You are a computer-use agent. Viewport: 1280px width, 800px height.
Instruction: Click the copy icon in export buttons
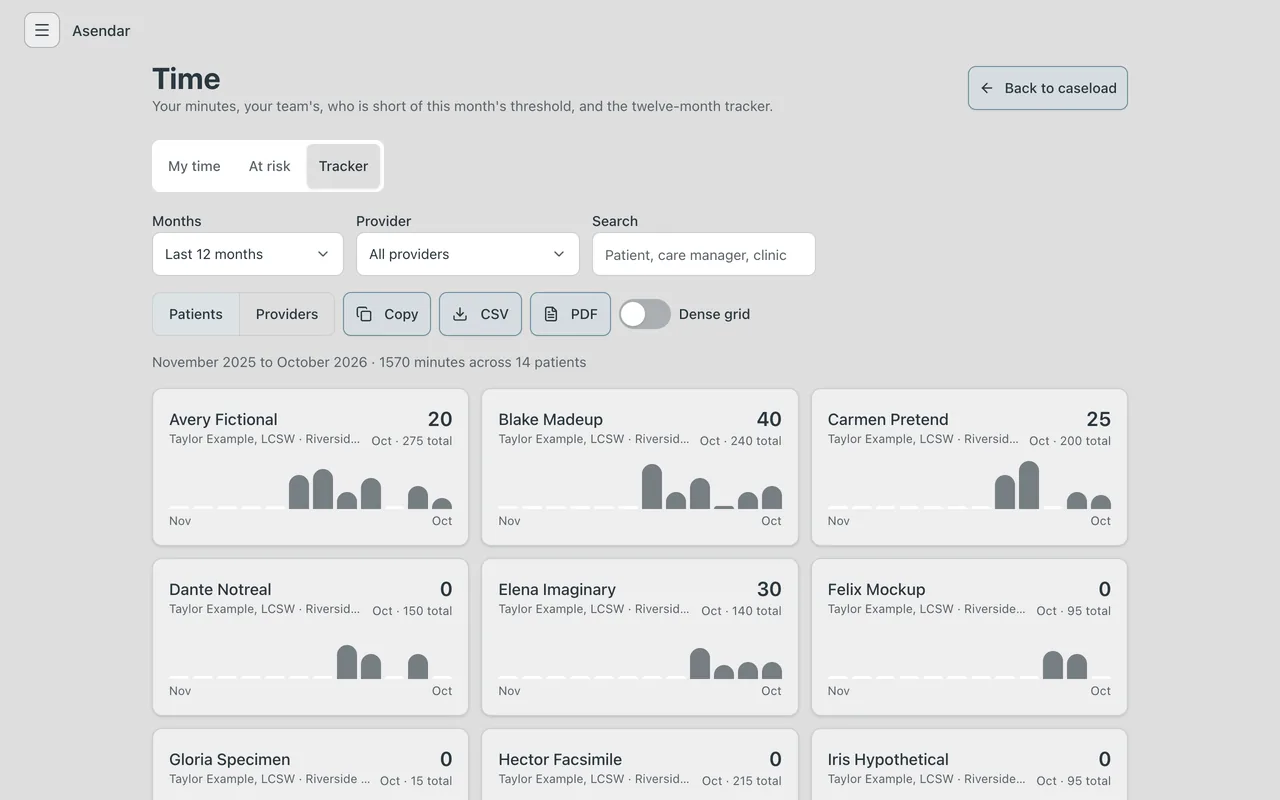tap(364, 314)
